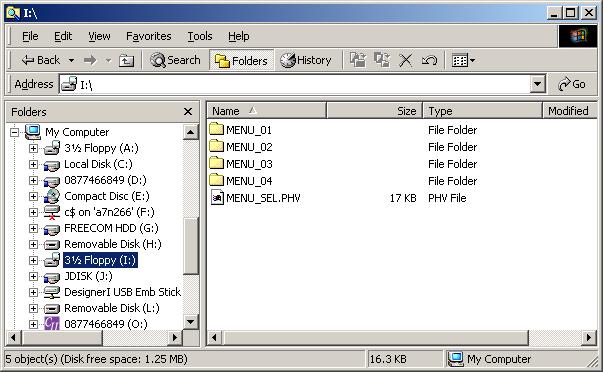Open the Views dropdown button
The height and width of the screenshot is (372, 603).
tap(463, 60)
